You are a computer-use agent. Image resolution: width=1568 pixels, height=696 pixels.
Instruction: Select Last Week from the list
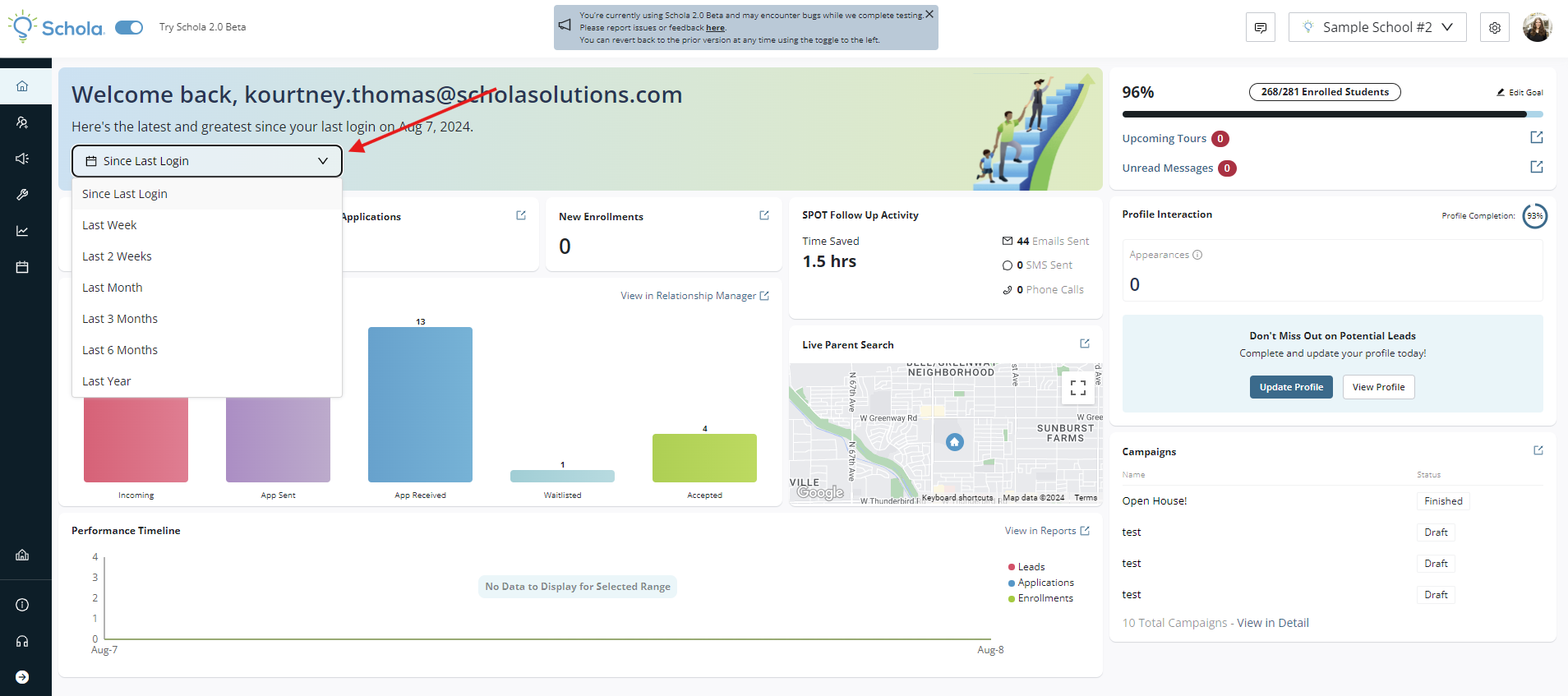207,225
